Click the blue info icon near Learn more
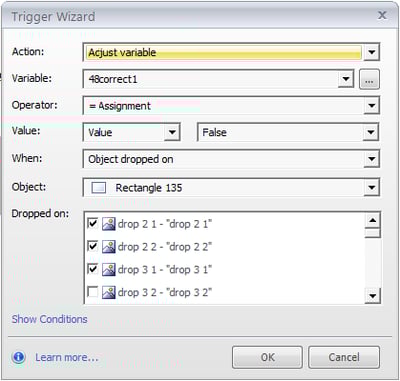400x381 pixels. point(18,357)
